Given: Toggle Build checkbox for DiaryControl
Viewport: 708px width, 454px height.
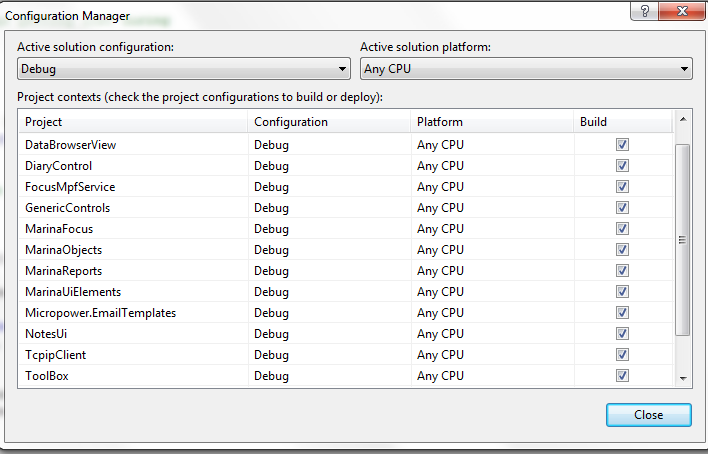Looking at the screenshot, I should [x=622, y=166].
